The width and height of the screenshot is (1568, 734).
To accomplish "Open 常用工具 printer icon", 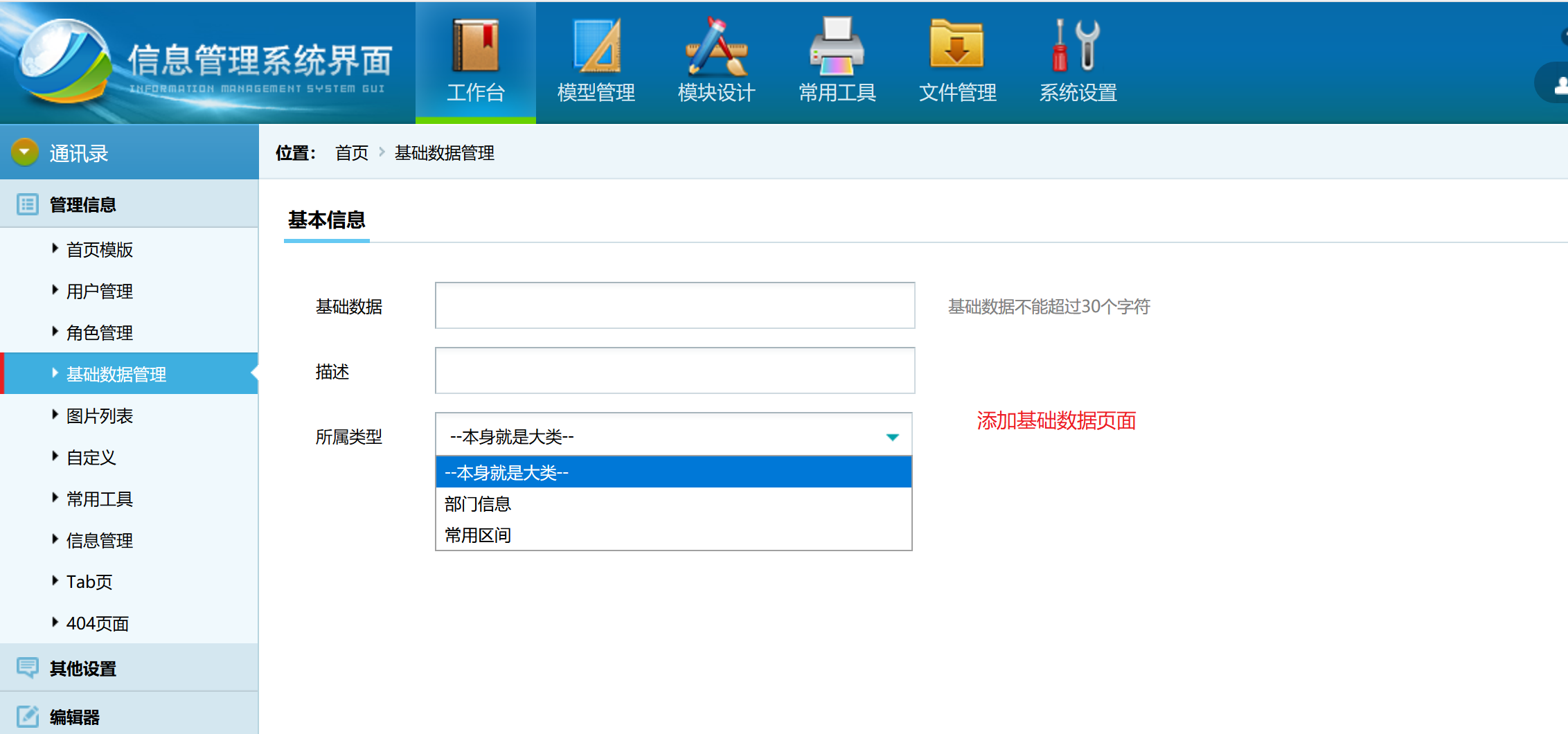I will pos(837,45).
